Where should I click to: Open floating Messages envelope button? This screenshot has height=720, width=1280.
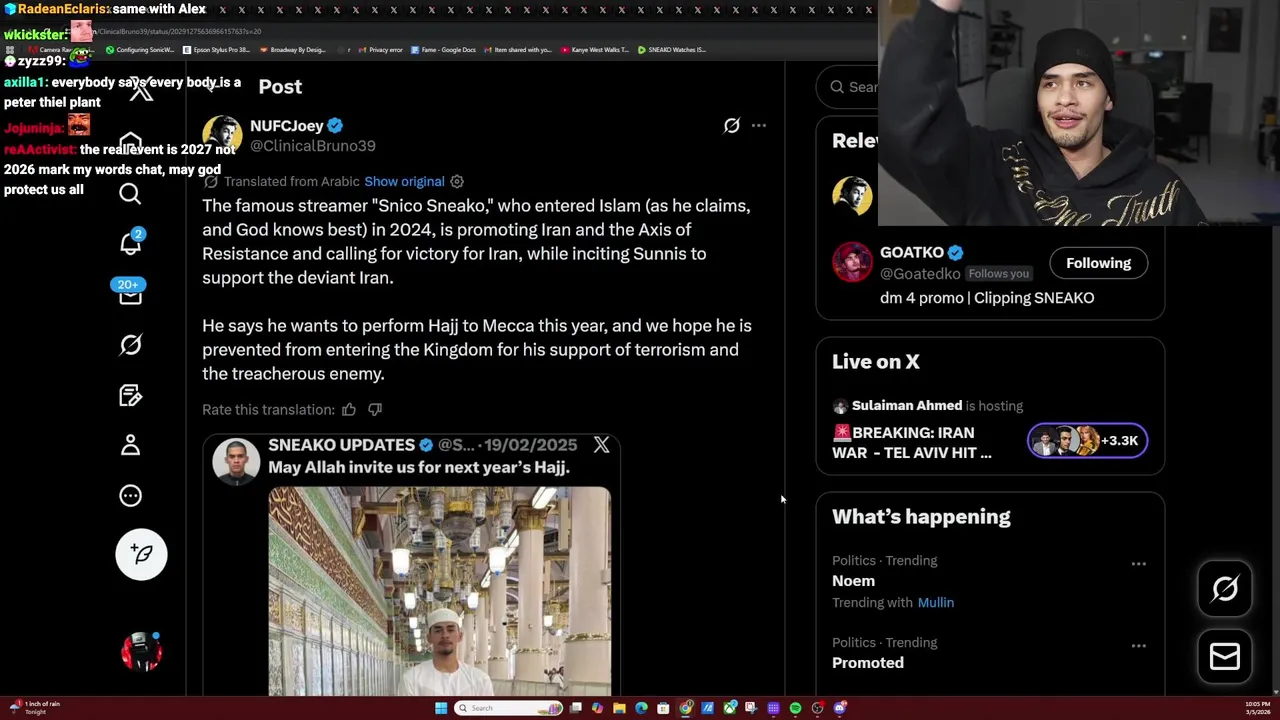click(1225, 656)
